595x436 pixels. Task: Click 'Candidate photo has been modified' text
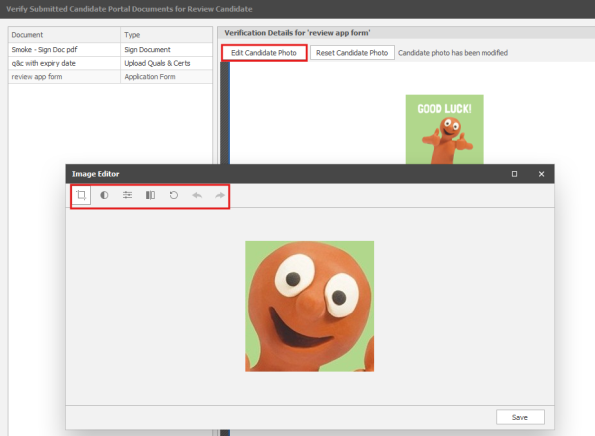(453, 53)
